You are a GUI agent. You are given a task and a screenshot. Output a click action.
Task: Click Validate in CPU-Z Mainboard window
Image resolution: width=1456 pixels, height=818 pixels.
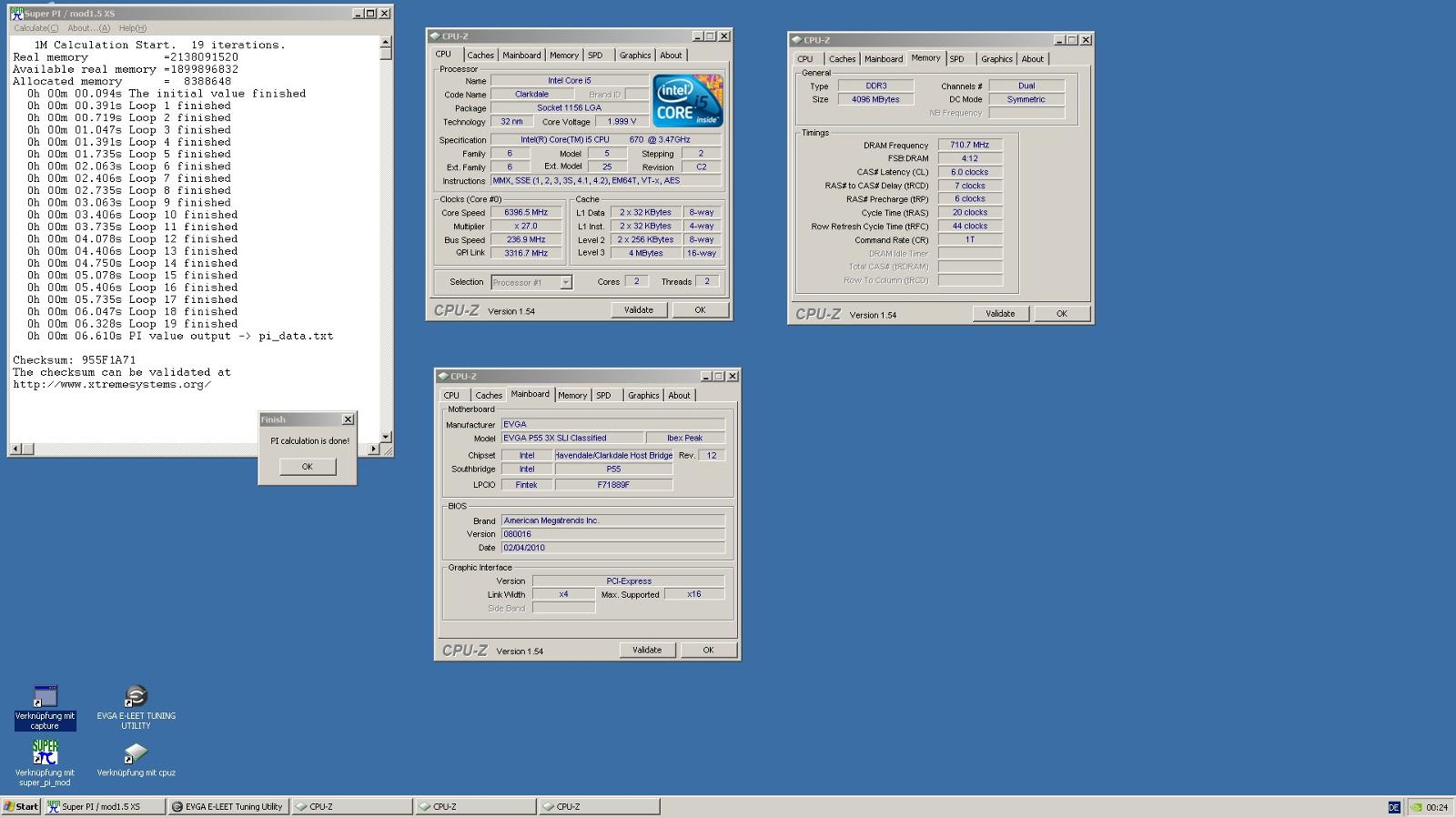click(x=647, y=651)
